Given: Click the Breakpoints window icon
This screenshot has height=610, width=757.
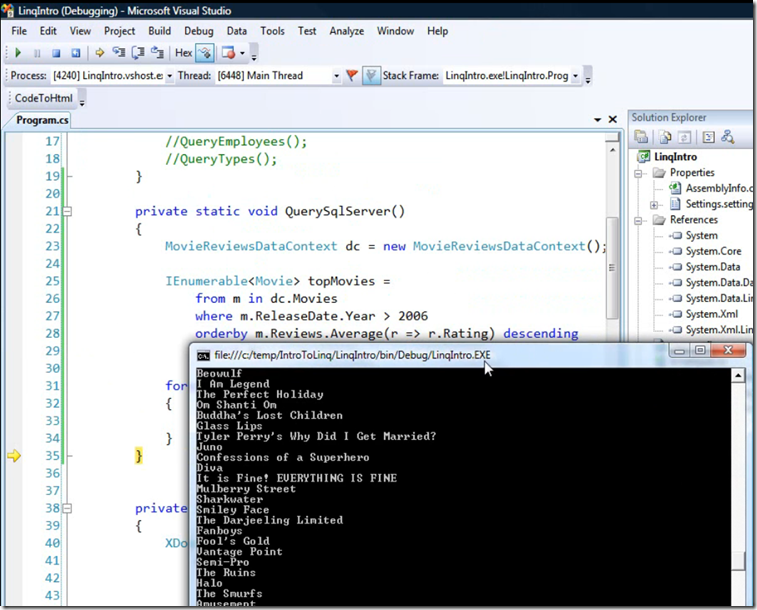Looking at the screenshot, I should 228,53.
